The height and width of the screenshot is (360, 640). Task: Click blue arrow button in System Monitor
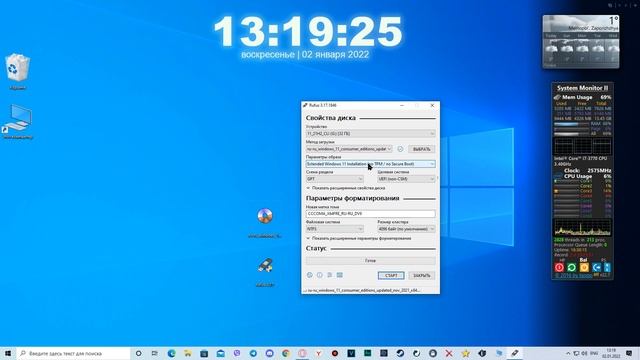tap(596, 267)
